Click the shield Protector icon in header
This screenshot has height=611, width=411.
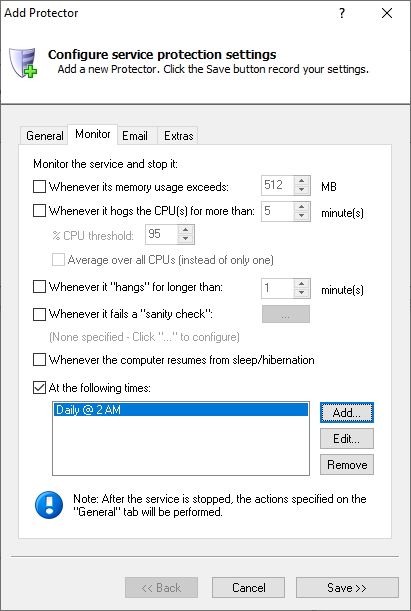pyautogui.click(x=23, y=63)
